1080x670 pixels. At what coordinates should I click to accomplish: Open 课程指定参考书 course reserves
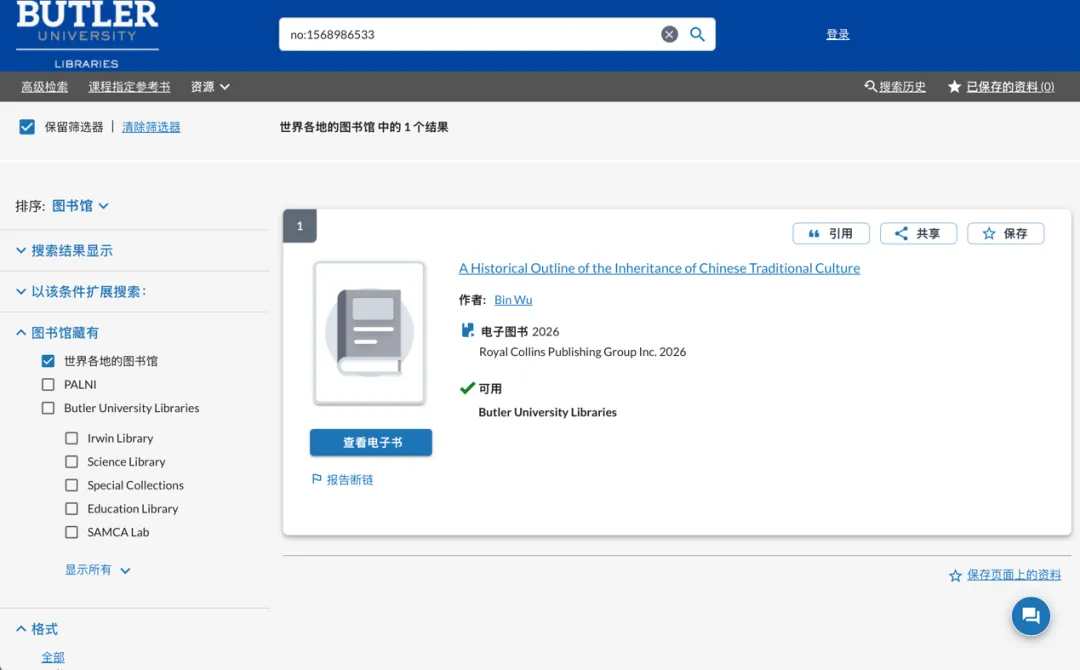(x=129, y=87)
